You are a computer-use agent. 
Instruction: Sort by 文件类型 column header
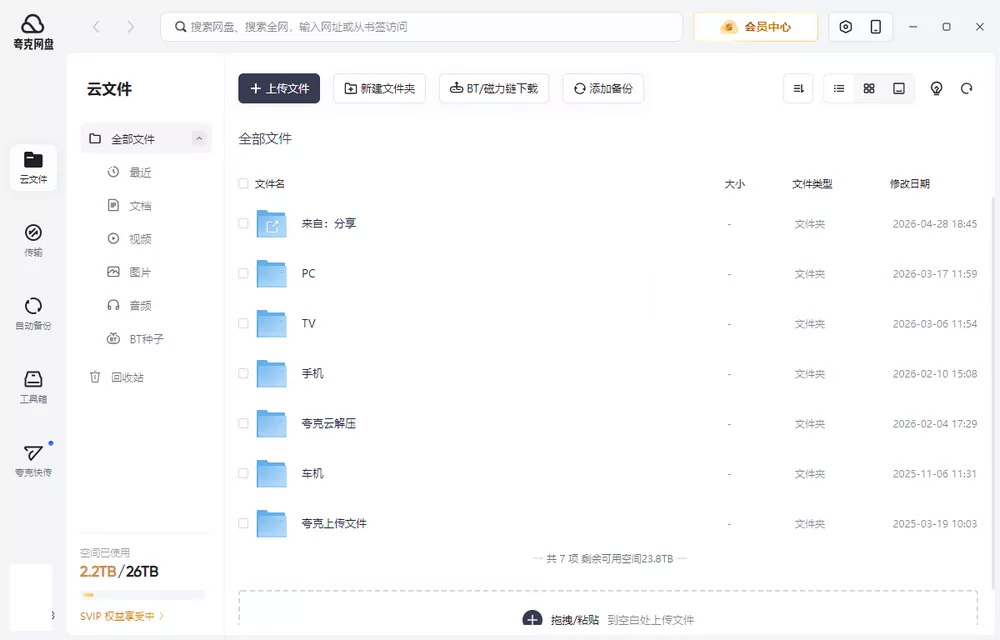point(812,184)
